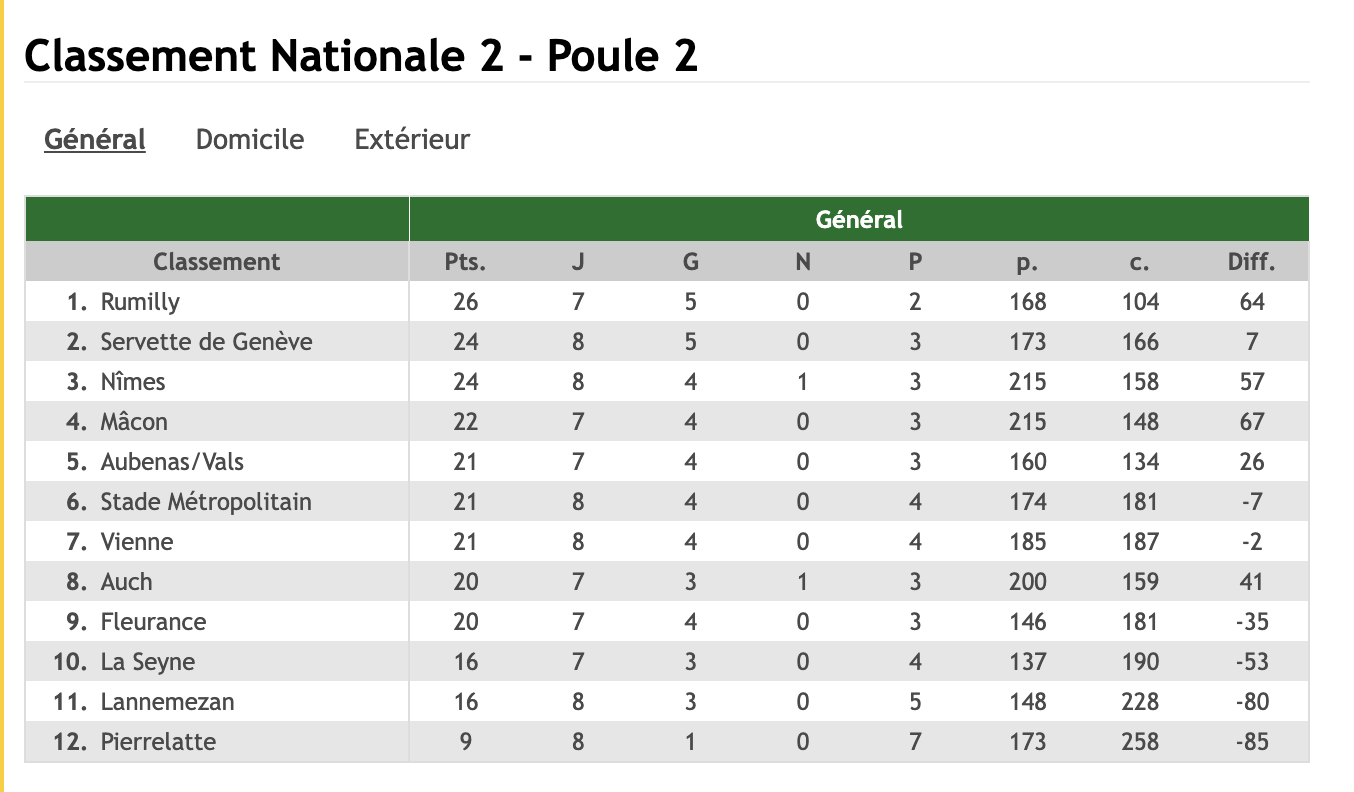This screenshot has height=792, width=1354.
Task: Click the Rumilly team name
Action: [x=140, y=302]
